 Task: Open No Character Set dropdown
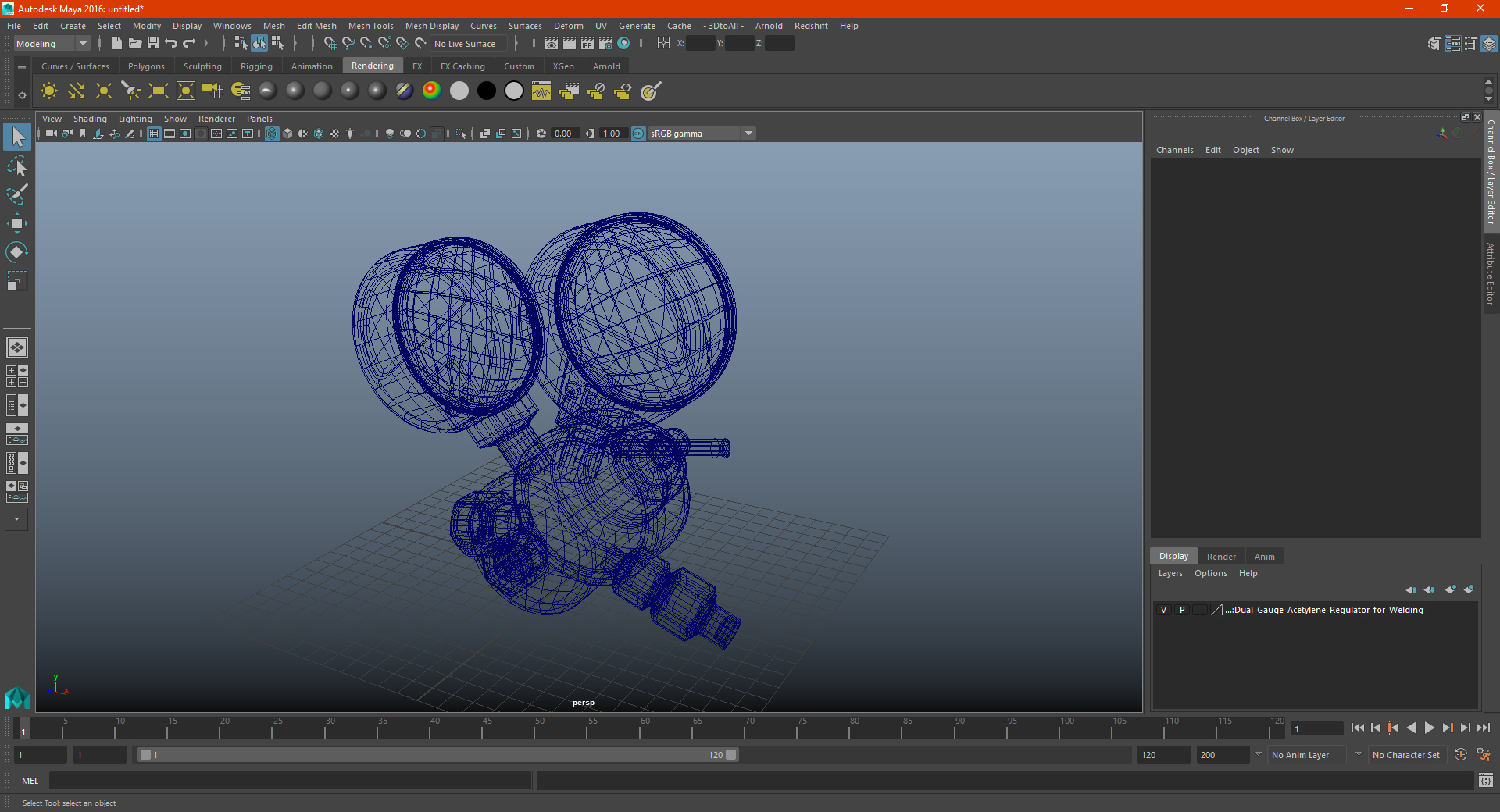pos(1408,755)
